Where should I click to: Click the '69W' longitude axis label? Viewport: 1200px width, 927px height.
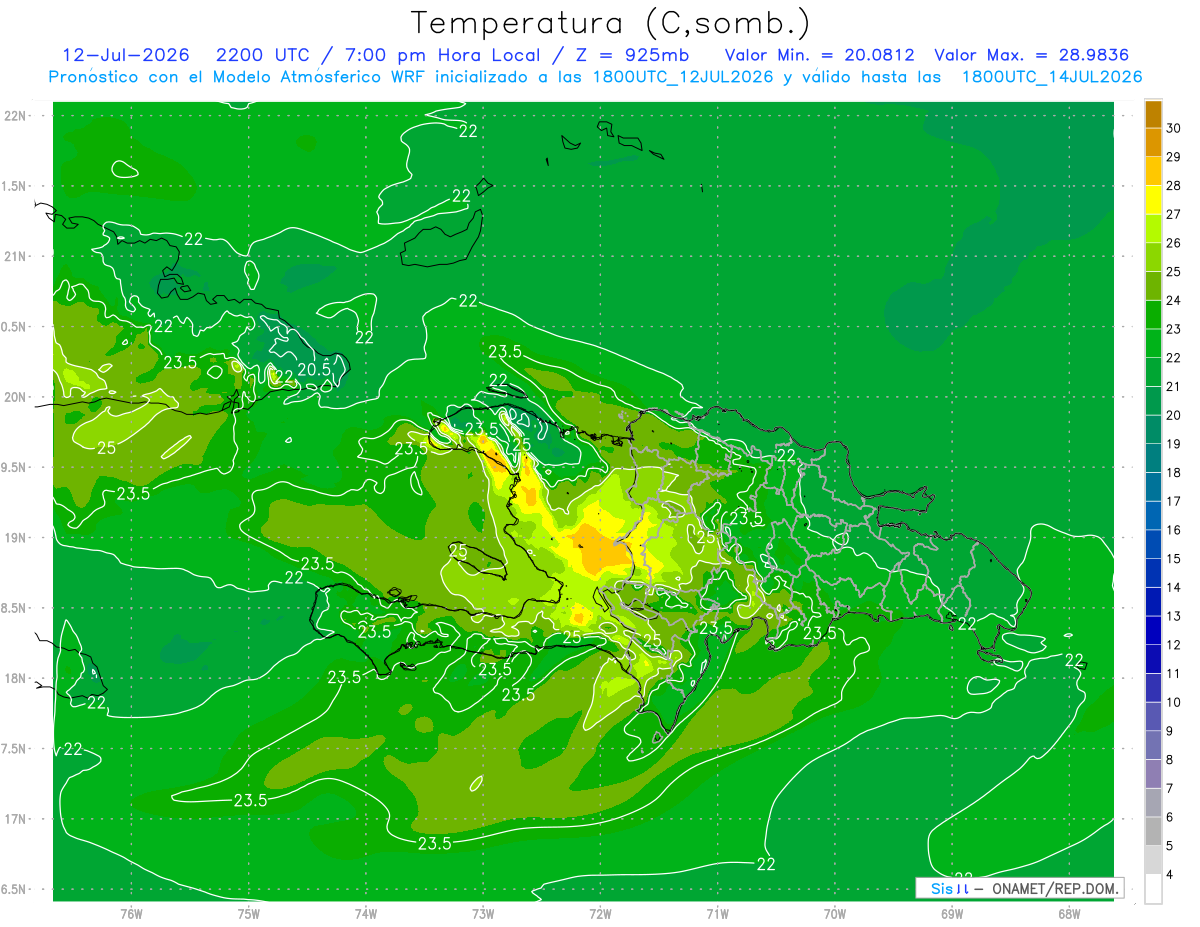point(952,913)
